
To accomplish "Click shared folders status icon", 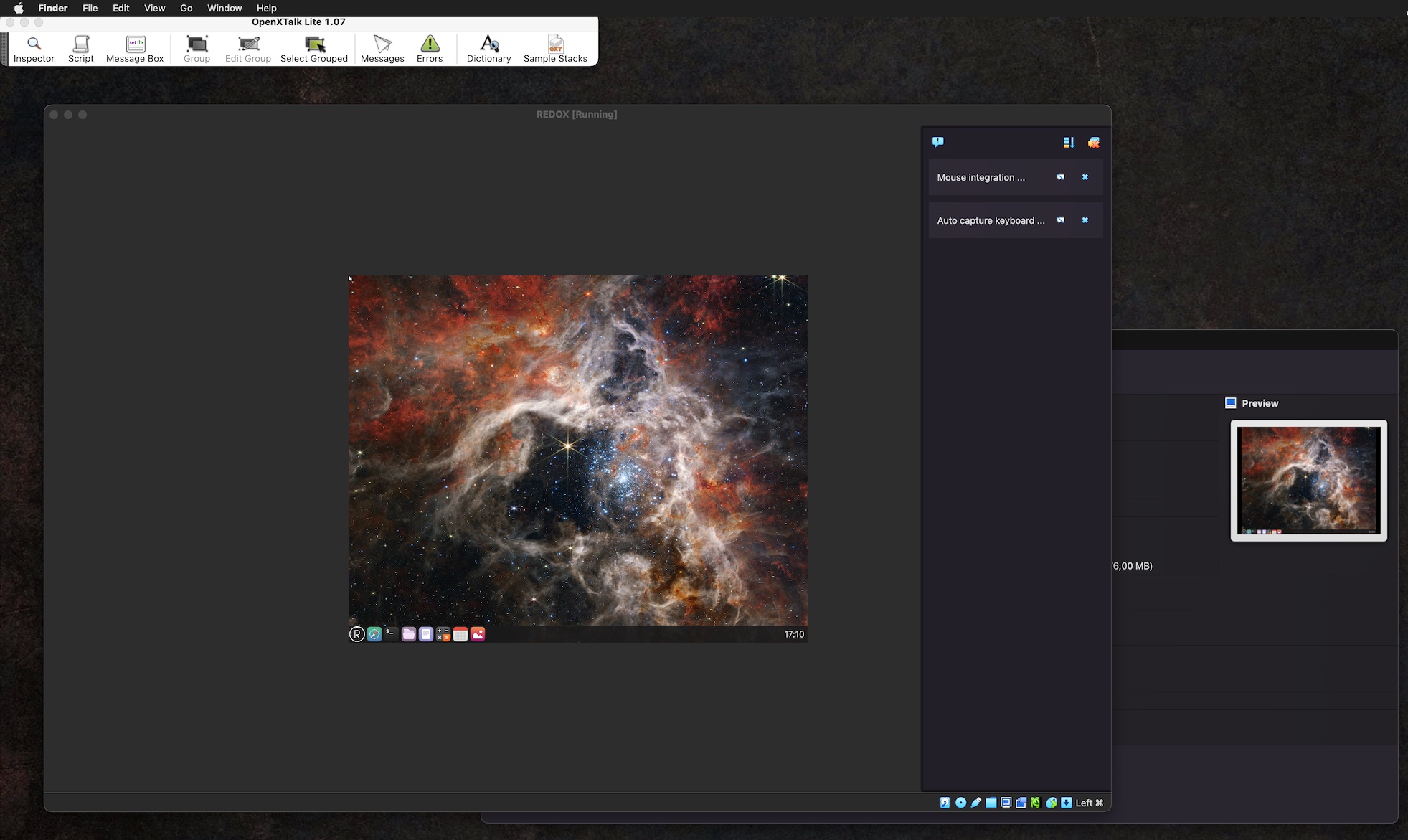I will click(991, 803).
